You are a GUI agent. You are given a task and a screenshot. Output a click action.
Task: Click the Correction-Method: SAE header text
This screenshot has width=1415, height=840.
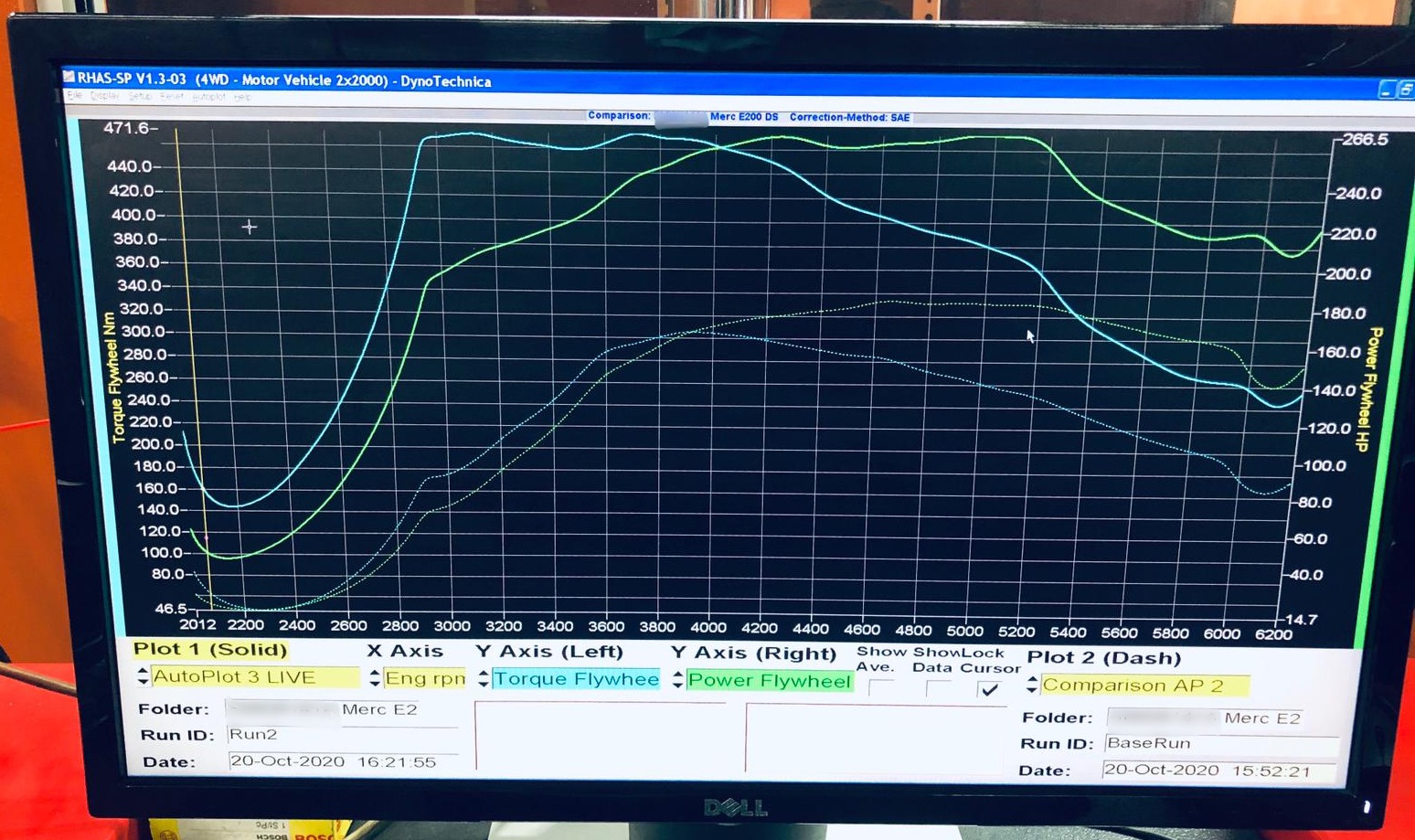click(x=850, y=117)
